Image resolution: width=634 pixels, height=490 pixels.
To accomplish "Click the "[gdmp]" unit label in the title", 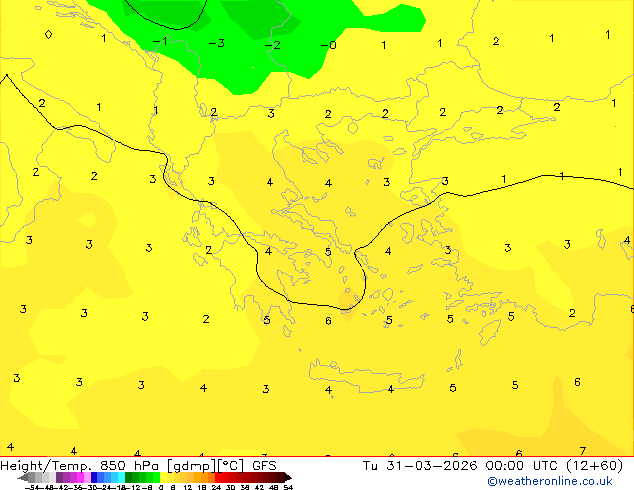I will (x=192, y=466).
